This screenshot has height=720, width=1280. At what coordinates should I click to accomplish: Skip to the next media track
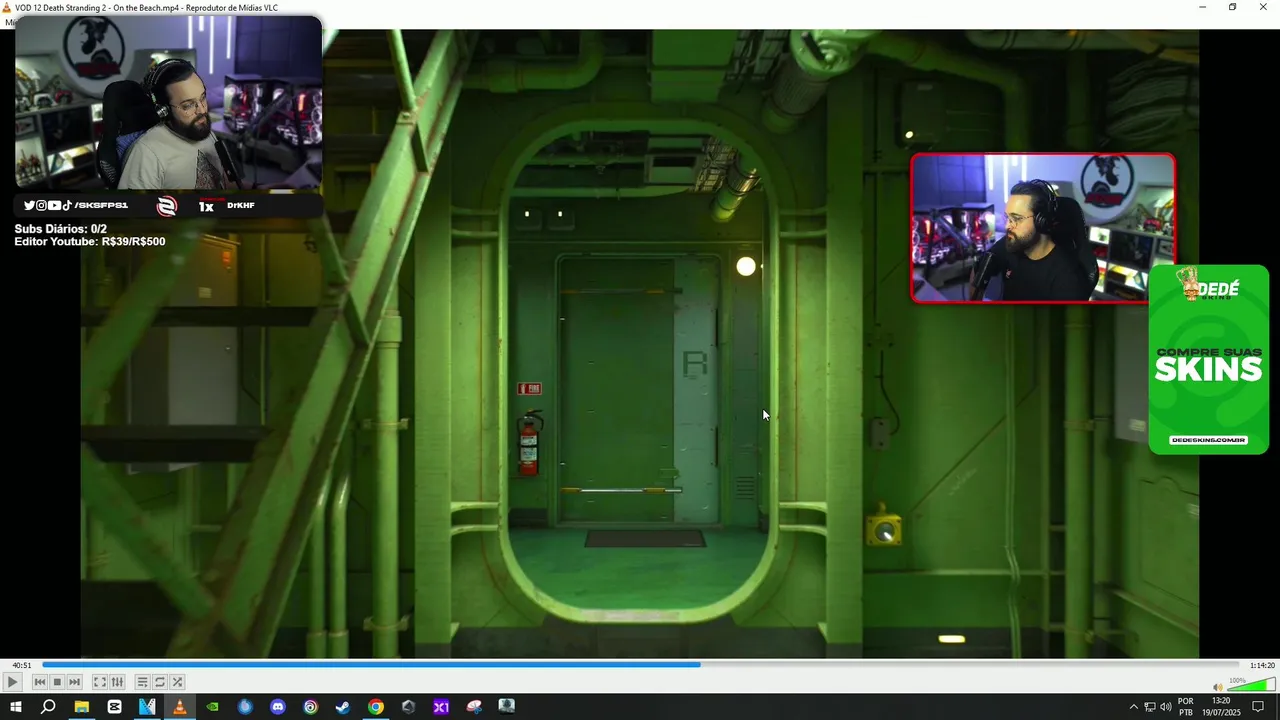tap(74, 682)
